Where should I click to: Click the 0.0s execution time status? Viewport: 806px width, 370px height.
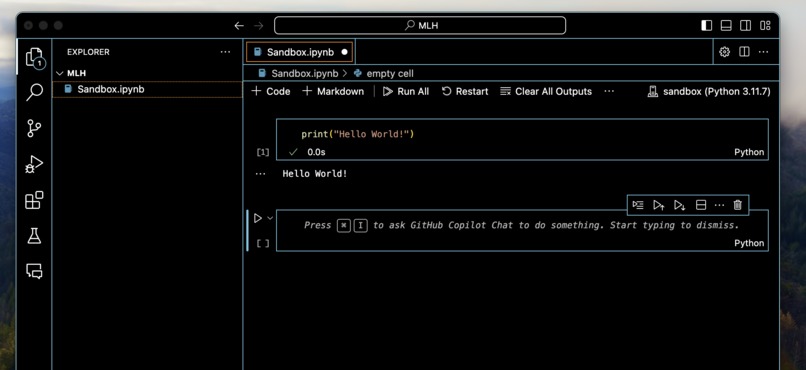click(x=316, y=152)
